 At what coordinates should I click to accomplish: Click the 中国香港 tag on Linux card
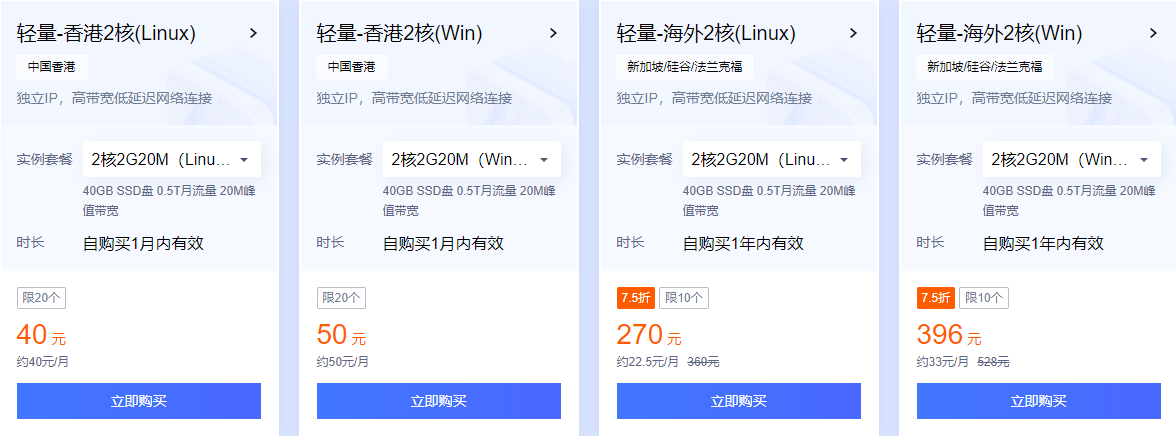pos(52,67)
